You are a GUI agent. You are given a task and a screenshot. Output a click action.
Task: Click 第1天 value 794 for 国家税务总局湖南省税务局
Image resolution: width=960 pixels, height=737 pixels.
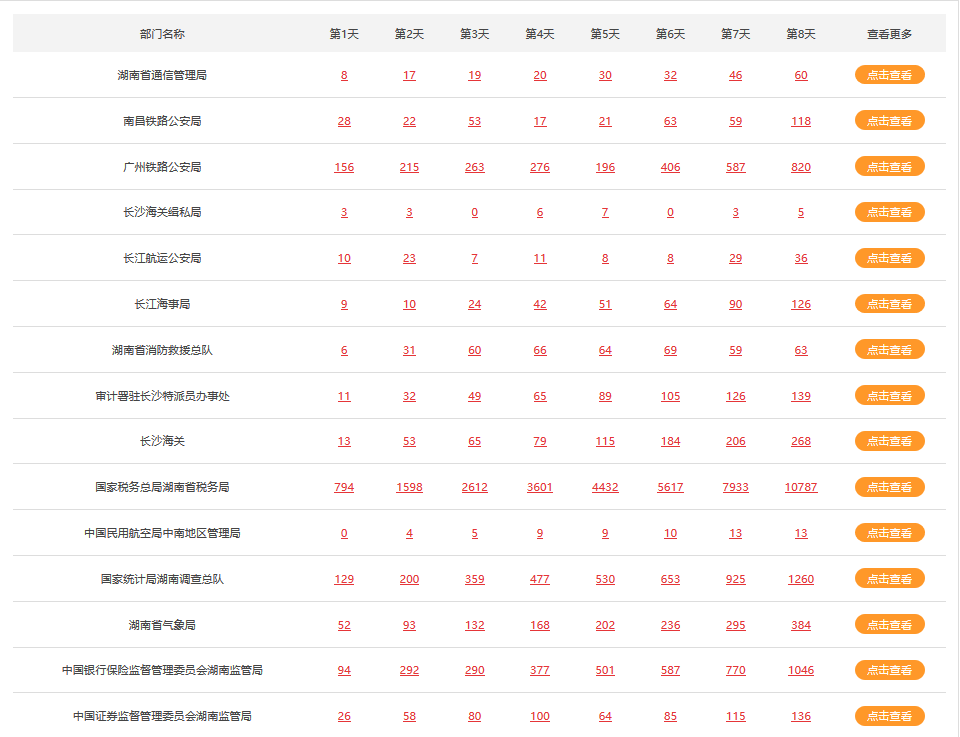tap(344, 487)
